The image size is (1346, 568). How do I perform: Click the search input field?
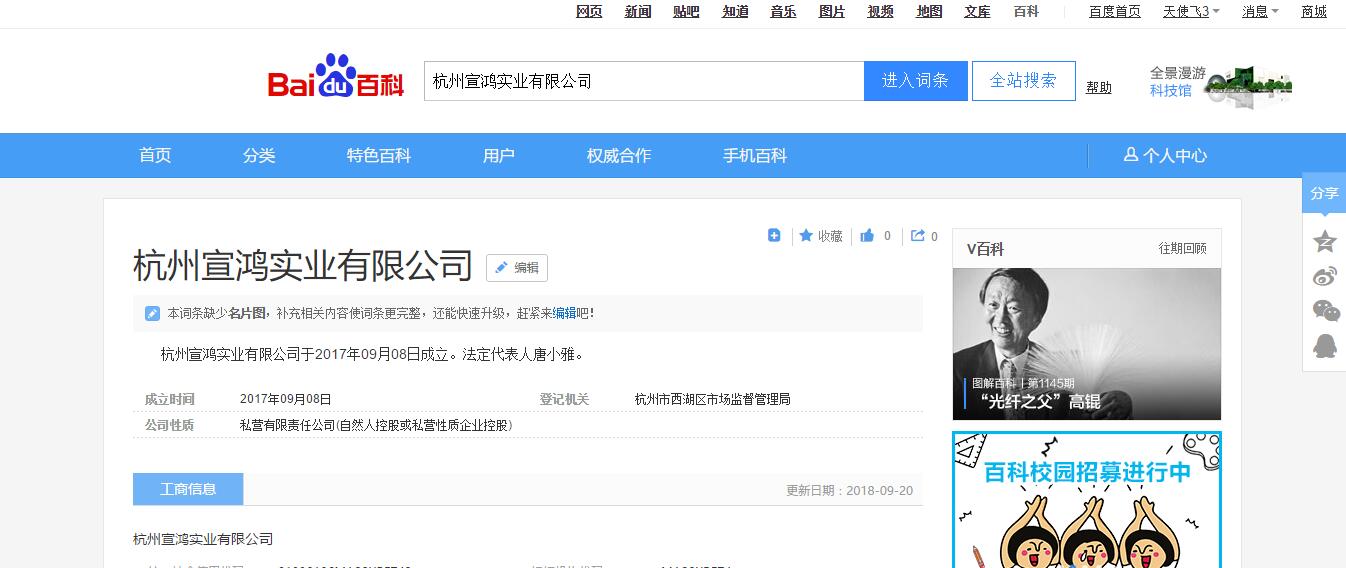644,81
